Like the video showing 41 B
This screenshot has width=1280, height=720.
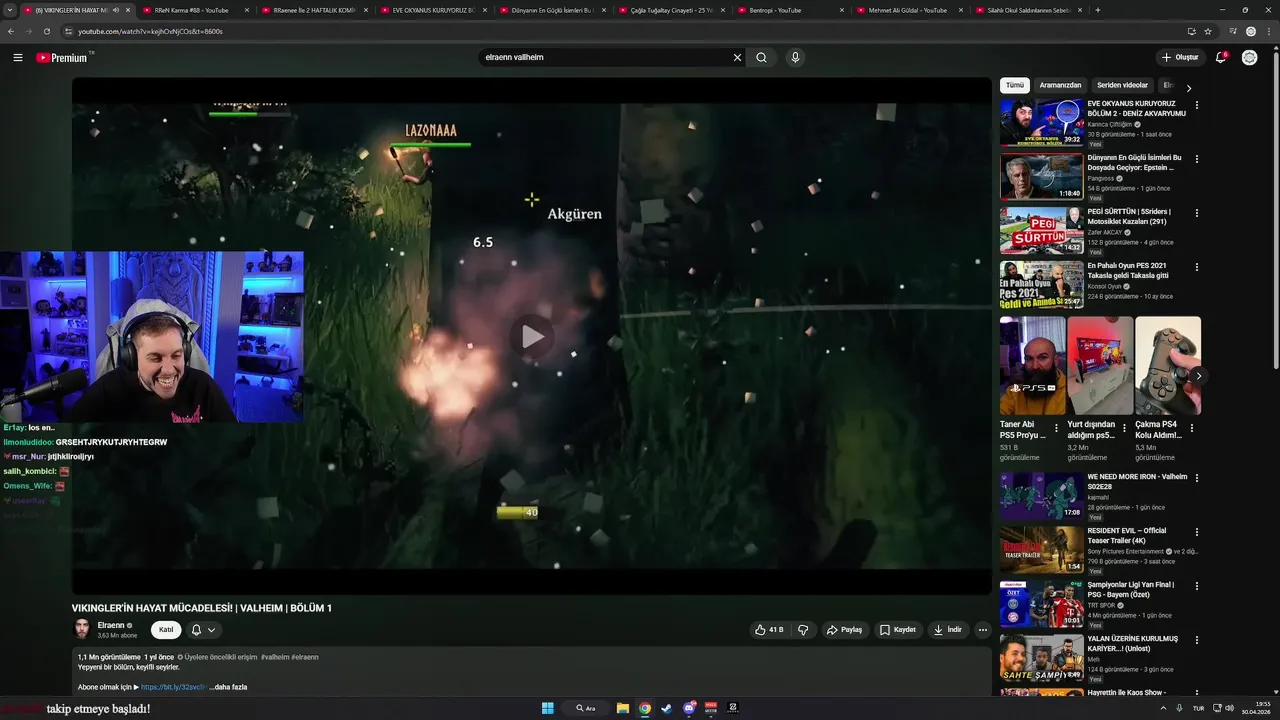coord(769,630)
